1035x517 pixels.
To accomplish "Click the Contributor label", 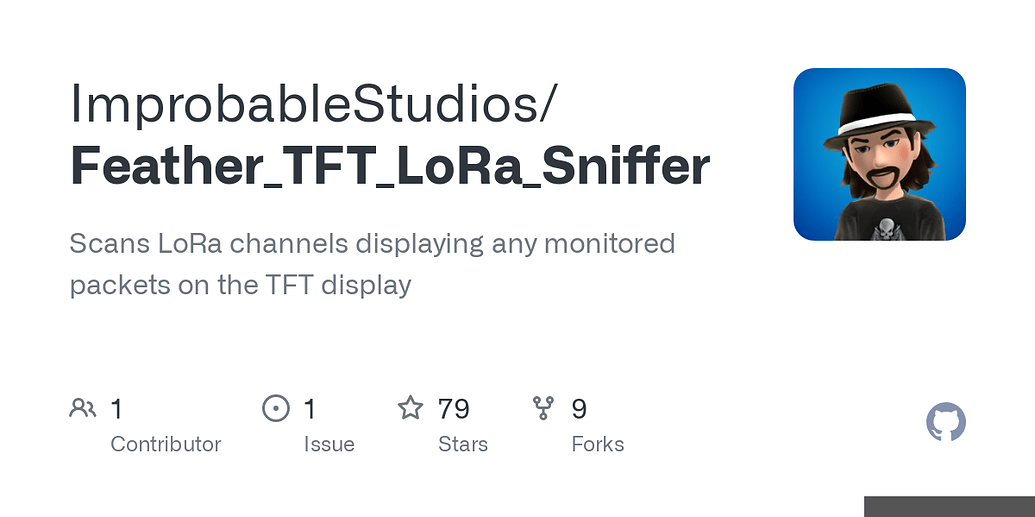I will coord(166,444).
